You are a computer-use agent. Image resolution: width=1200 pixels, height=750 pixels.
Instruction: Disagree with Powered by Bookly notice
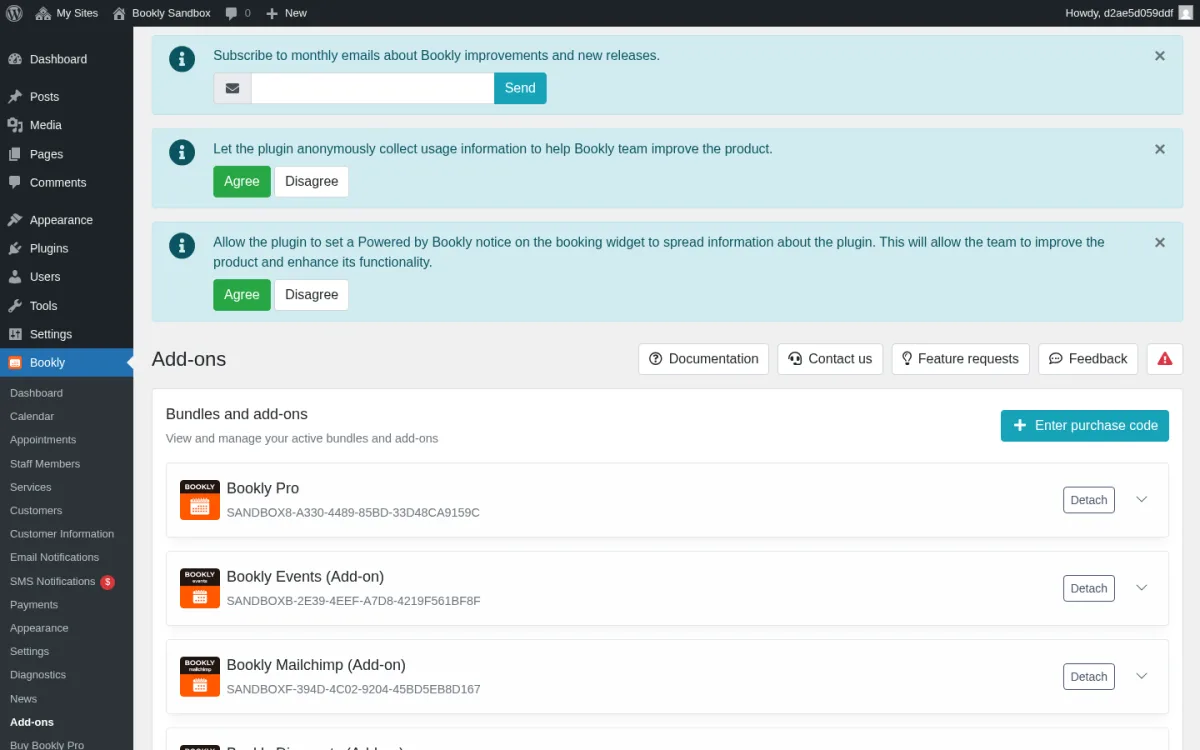pyautogui.click(x=312, y=295)
